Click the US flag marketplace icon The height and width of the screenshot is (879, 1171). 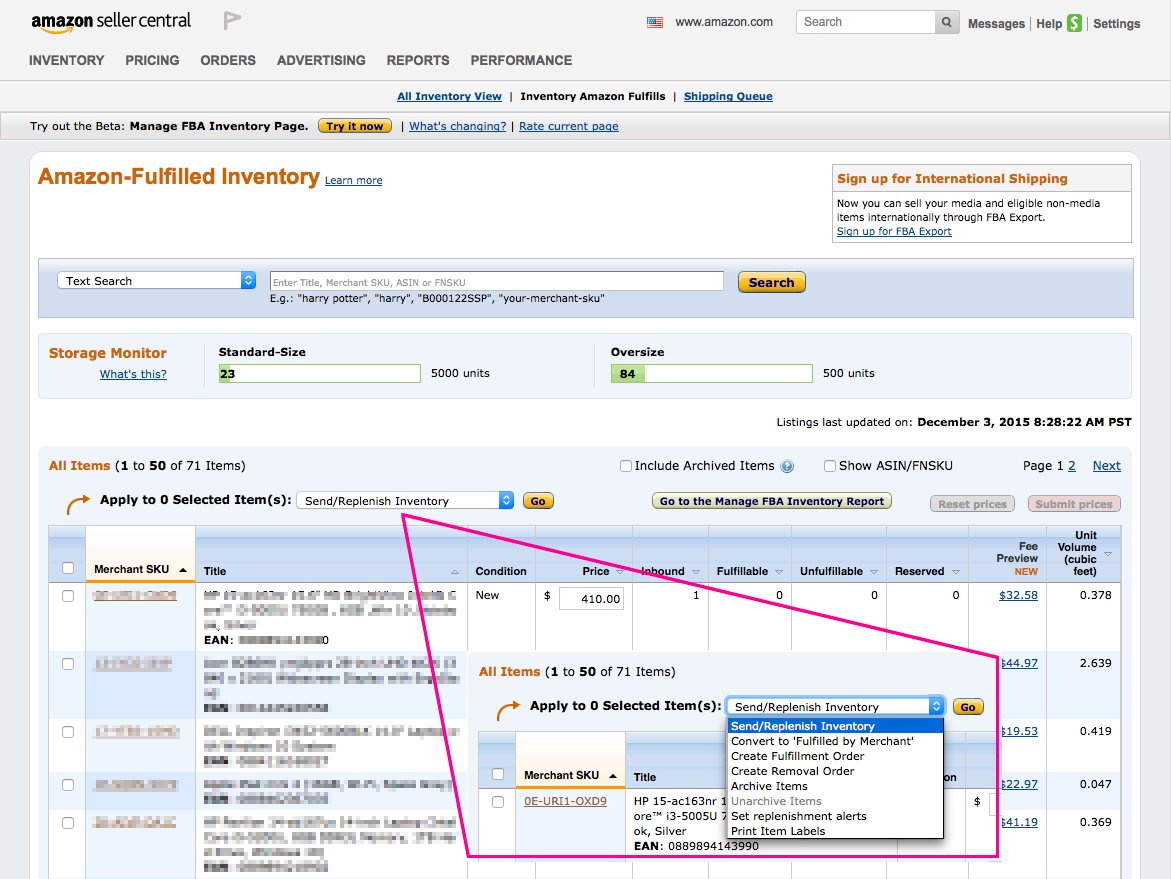(654, 22)
